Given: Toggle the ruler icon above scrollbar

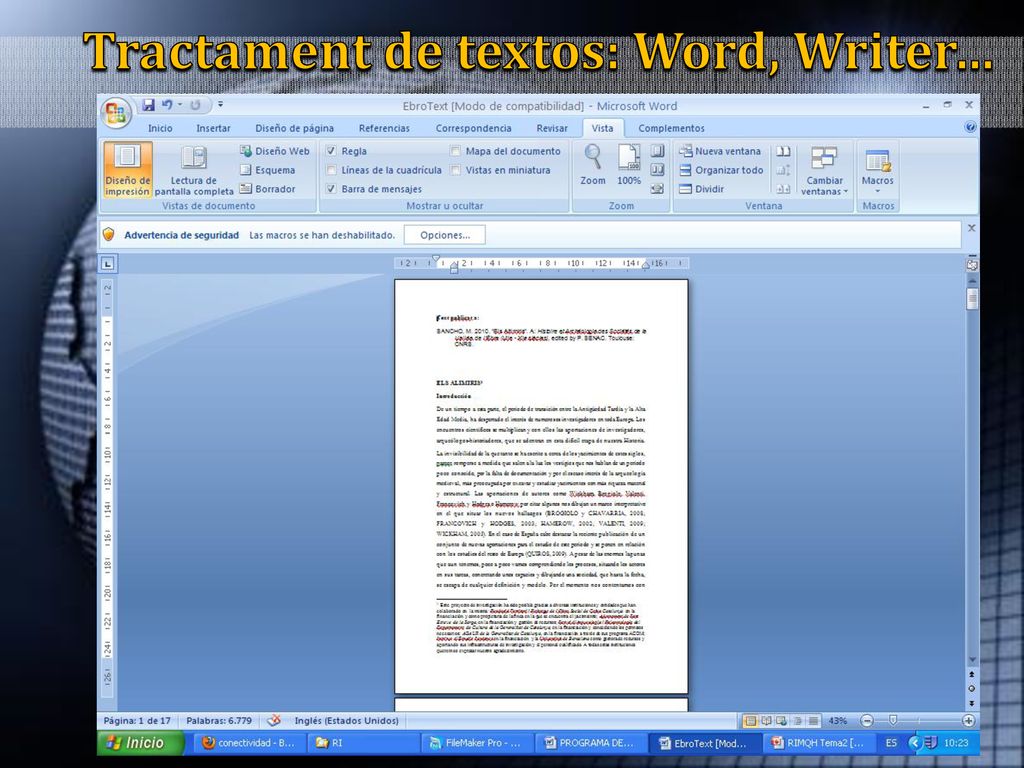Looking at the screenshot, I should coord(972,264).
